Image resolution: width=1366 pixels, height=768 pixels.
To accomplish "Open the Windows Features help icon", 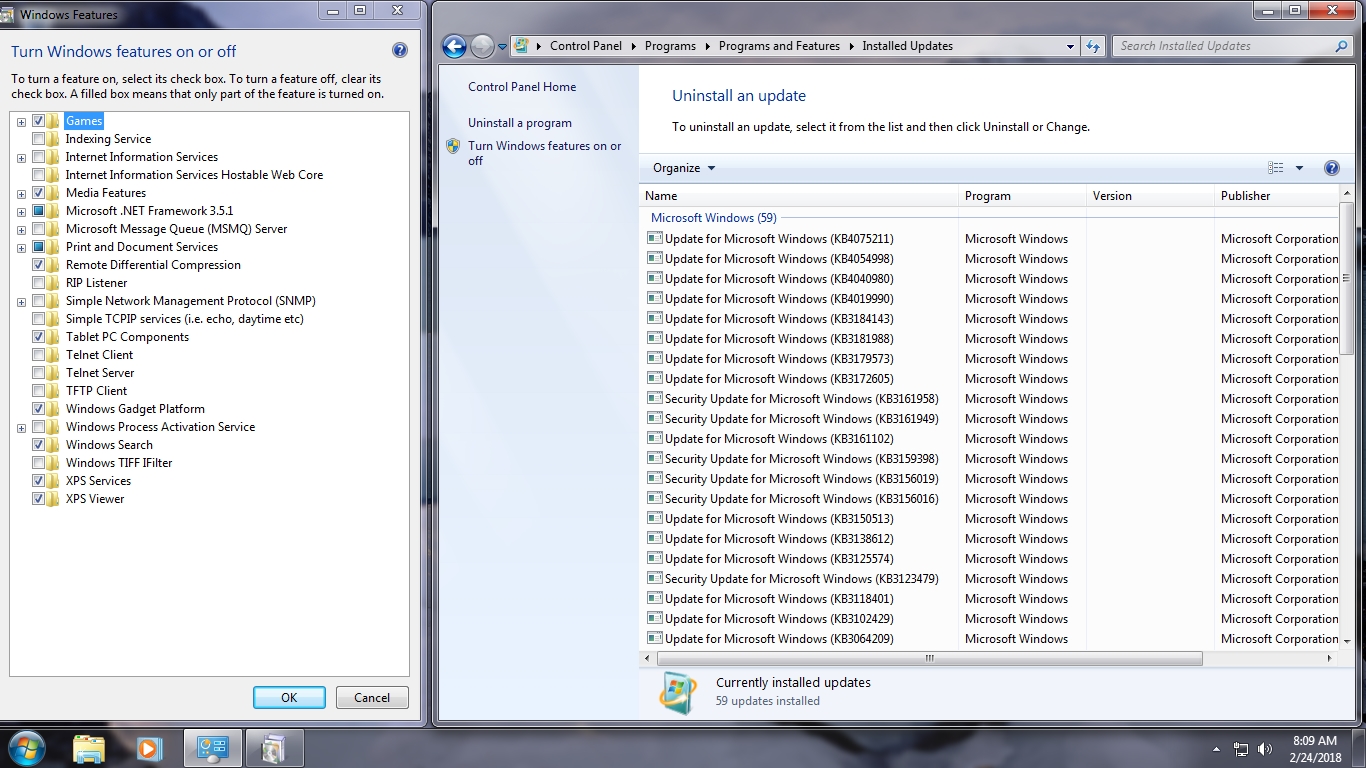I will click(400, 51).
